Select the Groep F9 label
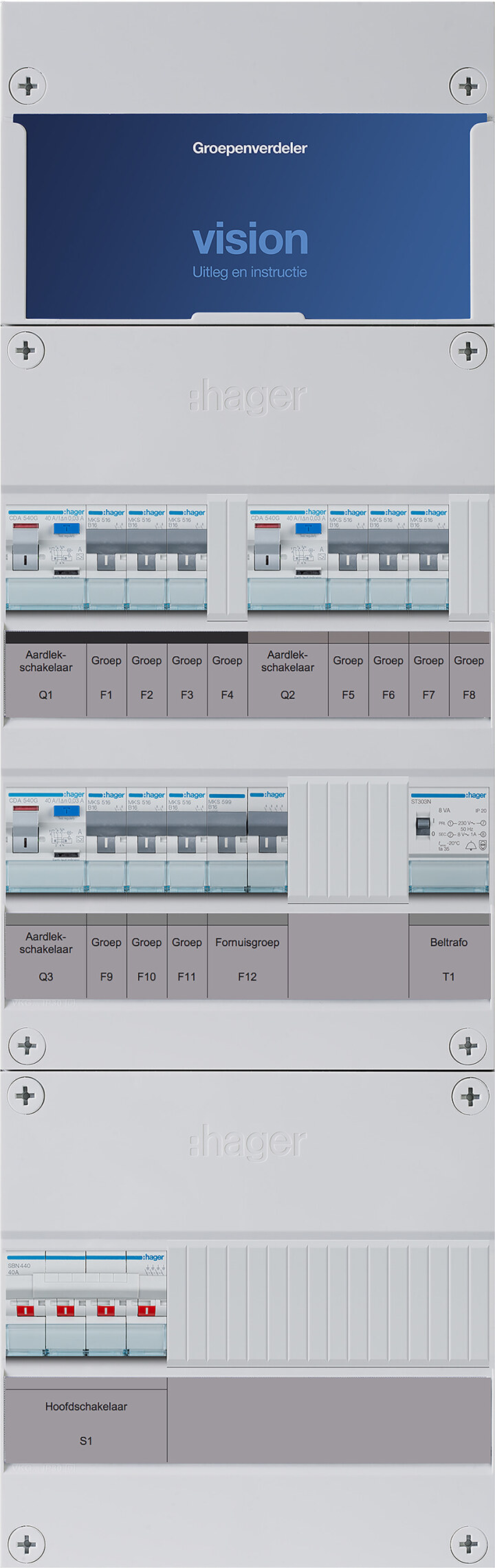 click(107, 956)
